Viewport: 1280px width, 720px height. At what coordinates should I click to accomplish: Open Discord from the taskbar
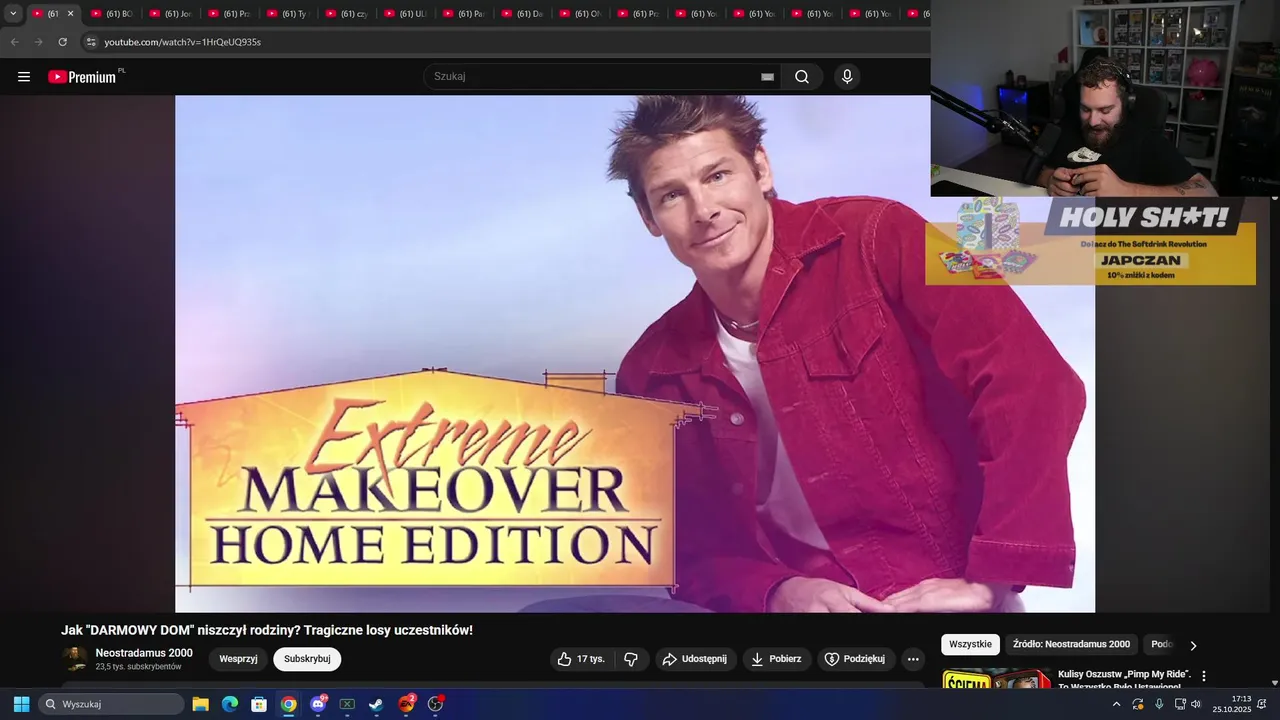[318, 704]
